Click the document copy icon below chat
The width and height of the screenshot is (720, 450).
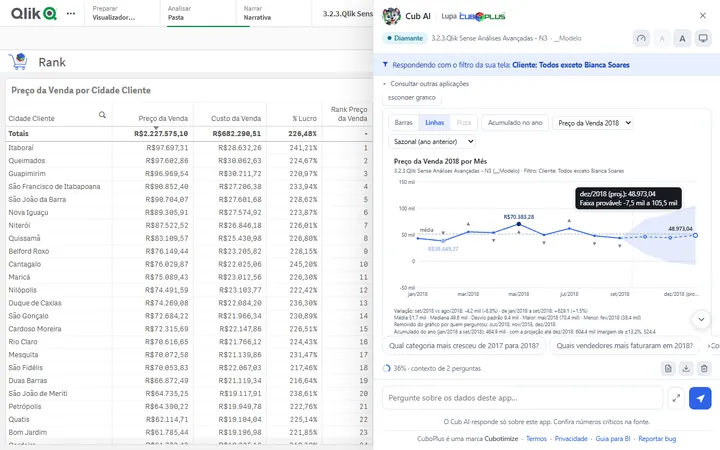tap(668, 368)
